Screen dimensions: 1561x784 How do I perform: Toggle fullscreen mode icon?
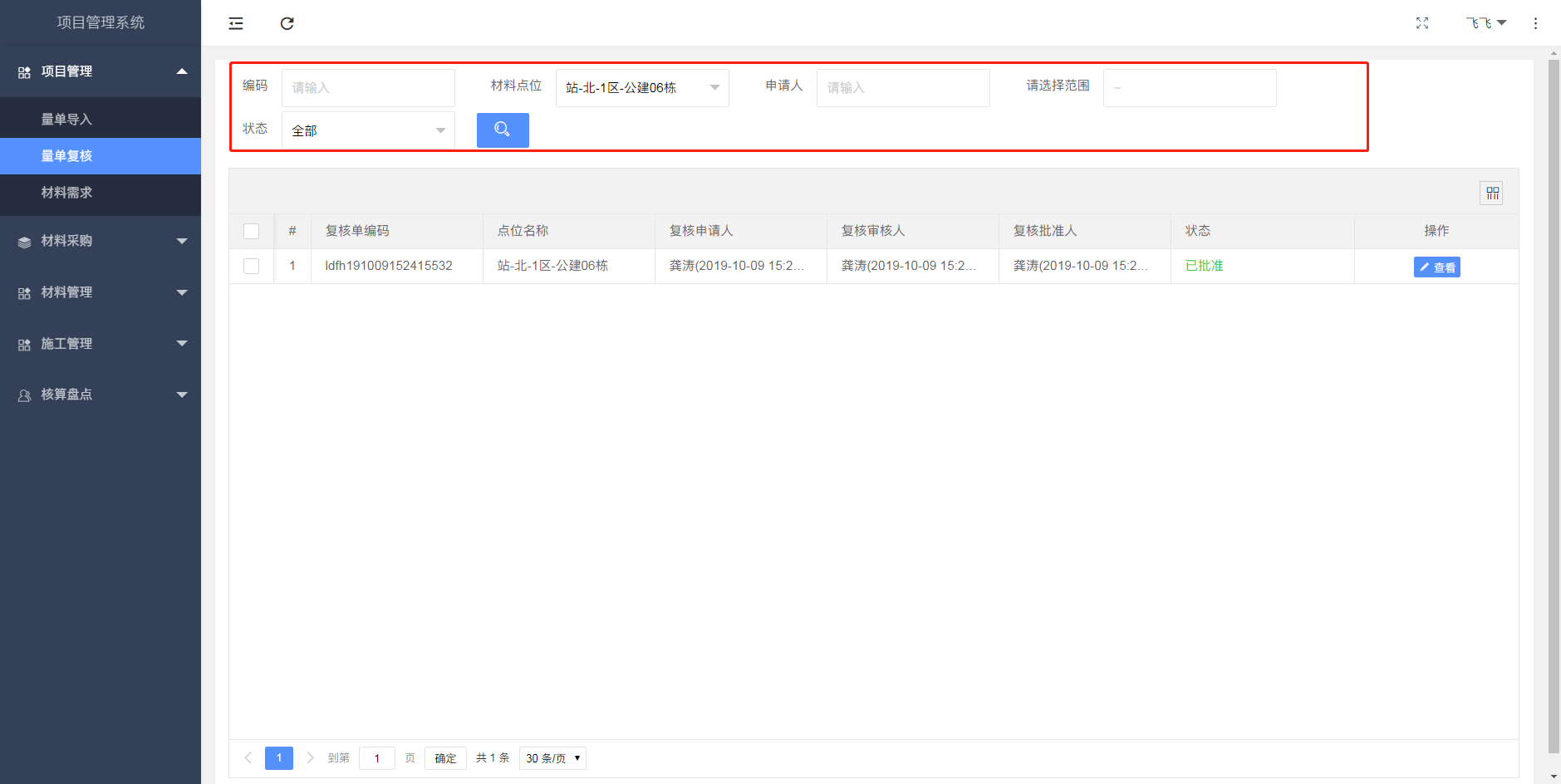point(1422,23)
